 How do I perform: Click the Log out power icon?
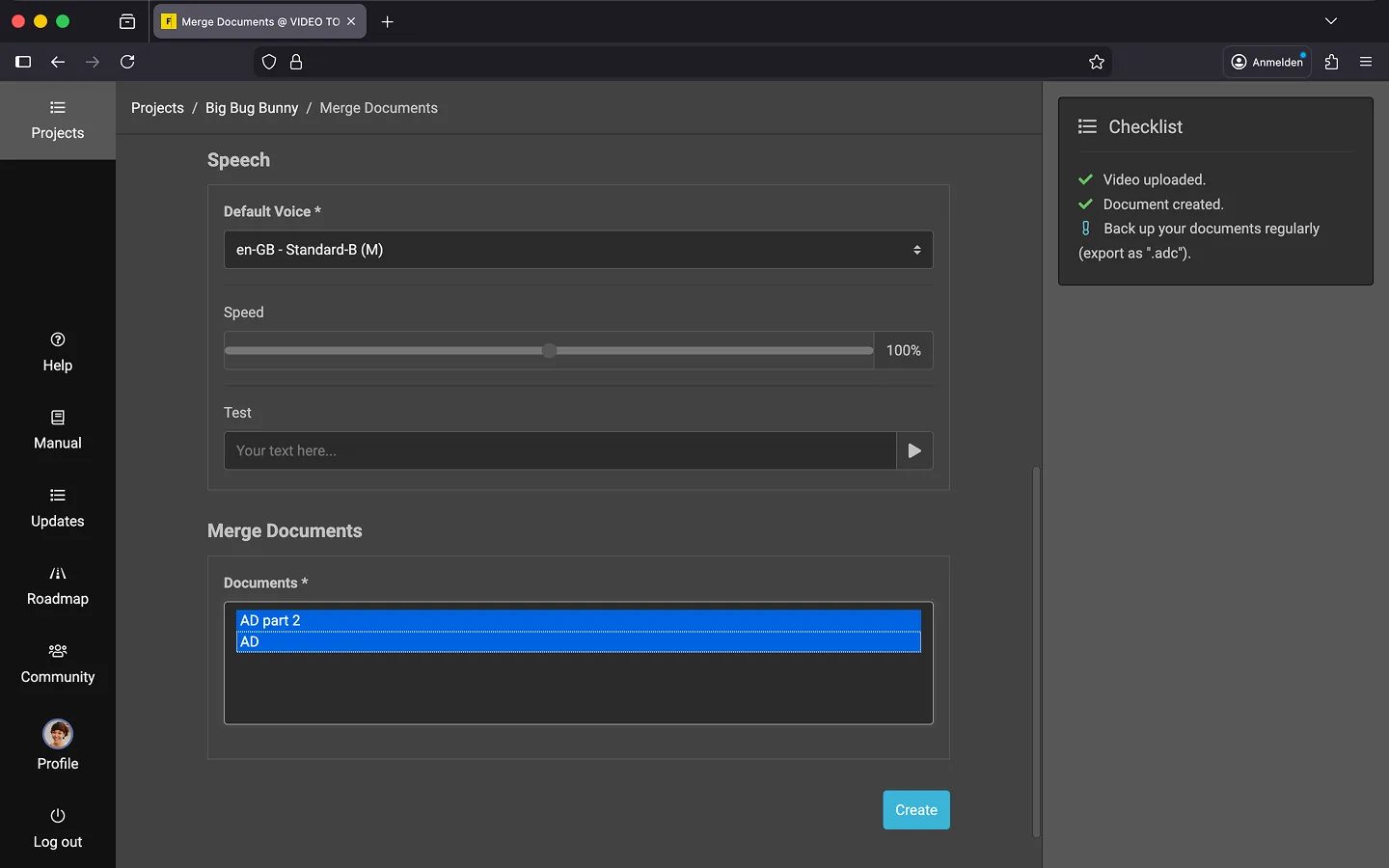[x=58, y=816]
